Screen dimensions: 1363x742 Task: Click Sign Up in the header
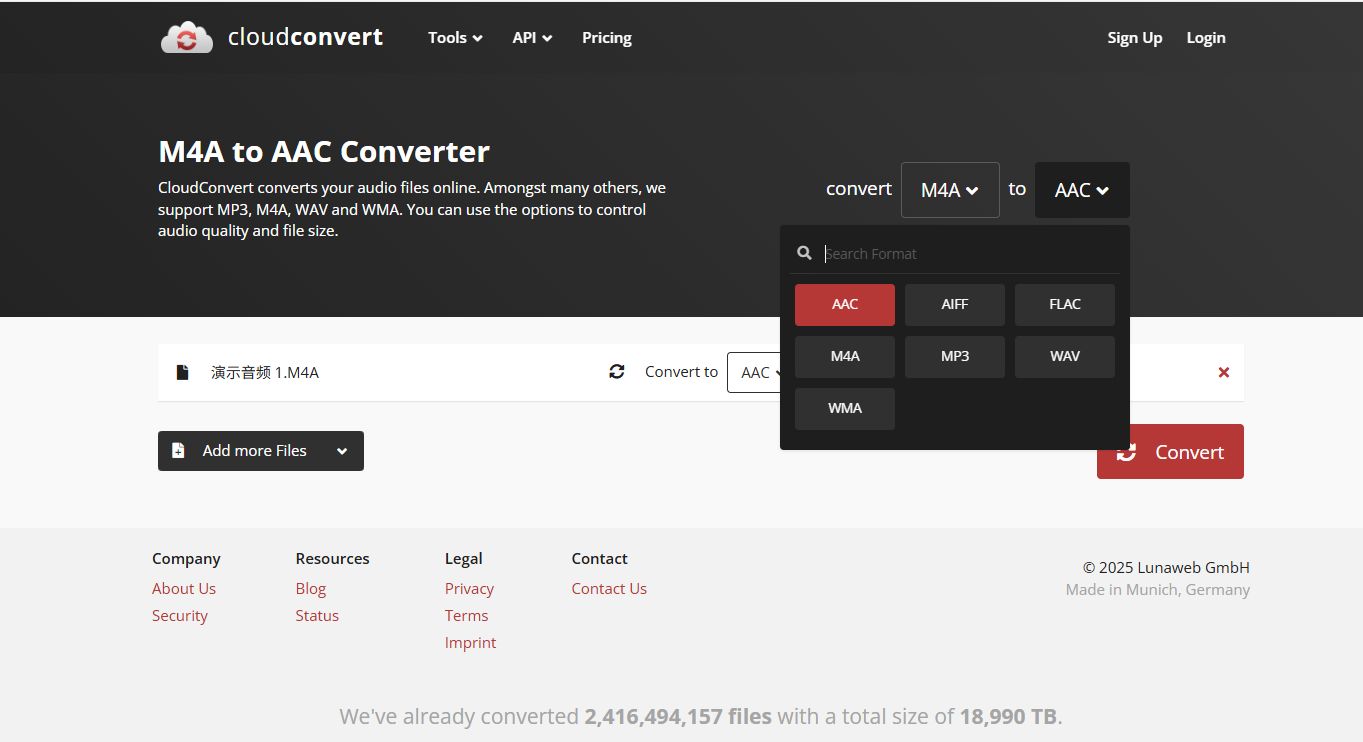(1134, 38)
